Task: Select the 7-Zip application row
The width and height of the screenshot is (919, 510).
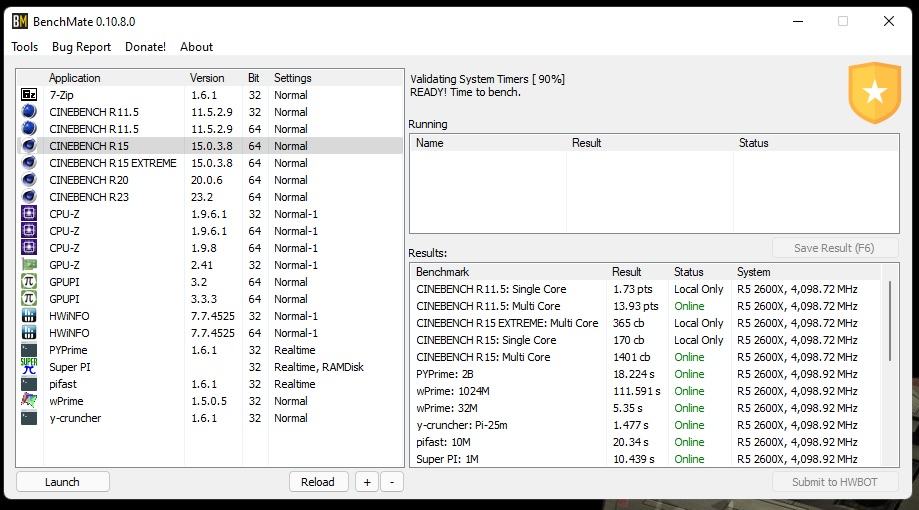Action: click(x=211, y=95)
